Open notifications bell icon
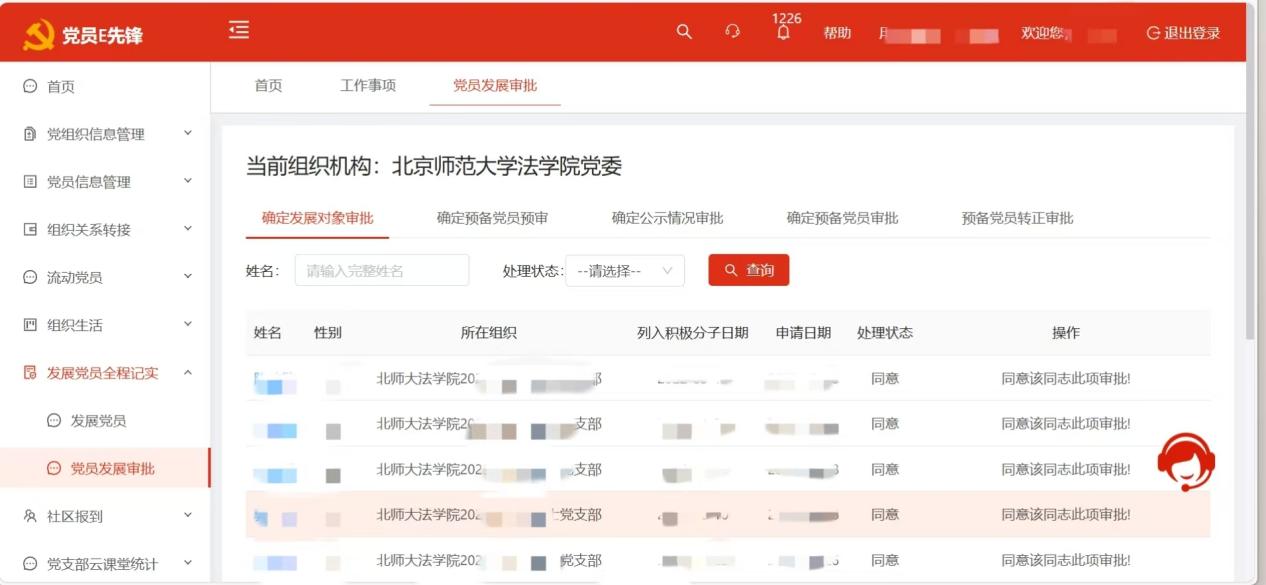Viewport: 1266px width, 585px height. [x=783, y=33]
